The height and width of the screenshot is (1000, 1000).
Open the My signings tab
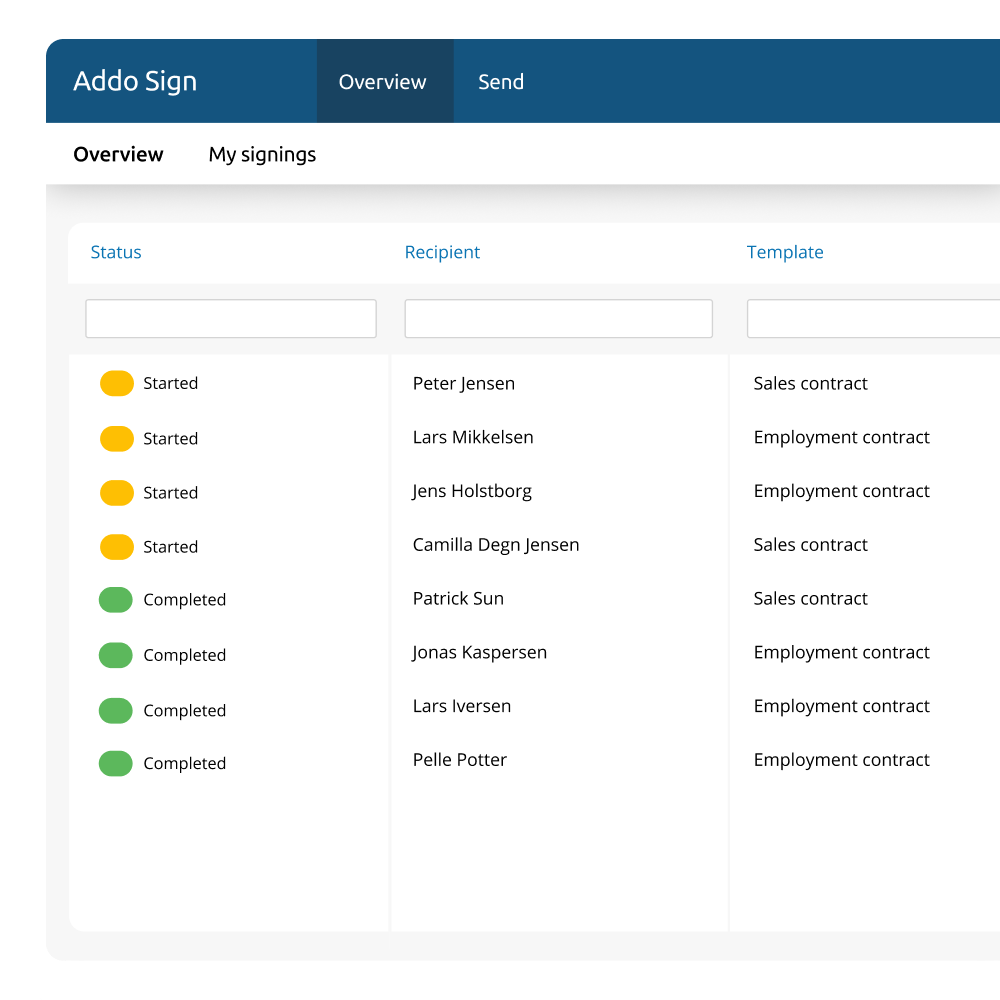pyautogui.click(x=262, y=154)
